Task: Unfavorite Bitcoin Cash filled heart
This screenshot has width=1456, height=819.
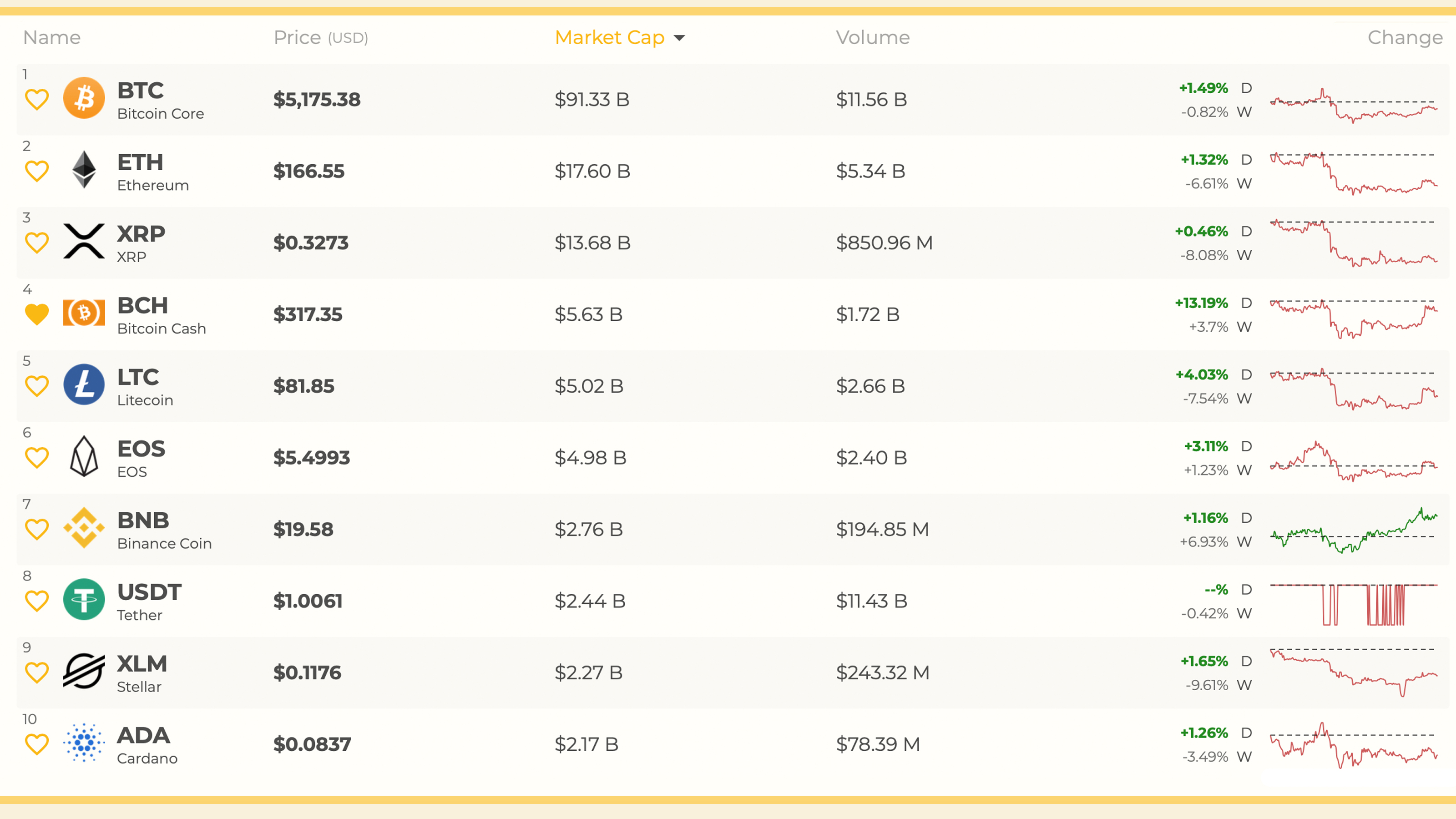Action: [x=37, y=314]
